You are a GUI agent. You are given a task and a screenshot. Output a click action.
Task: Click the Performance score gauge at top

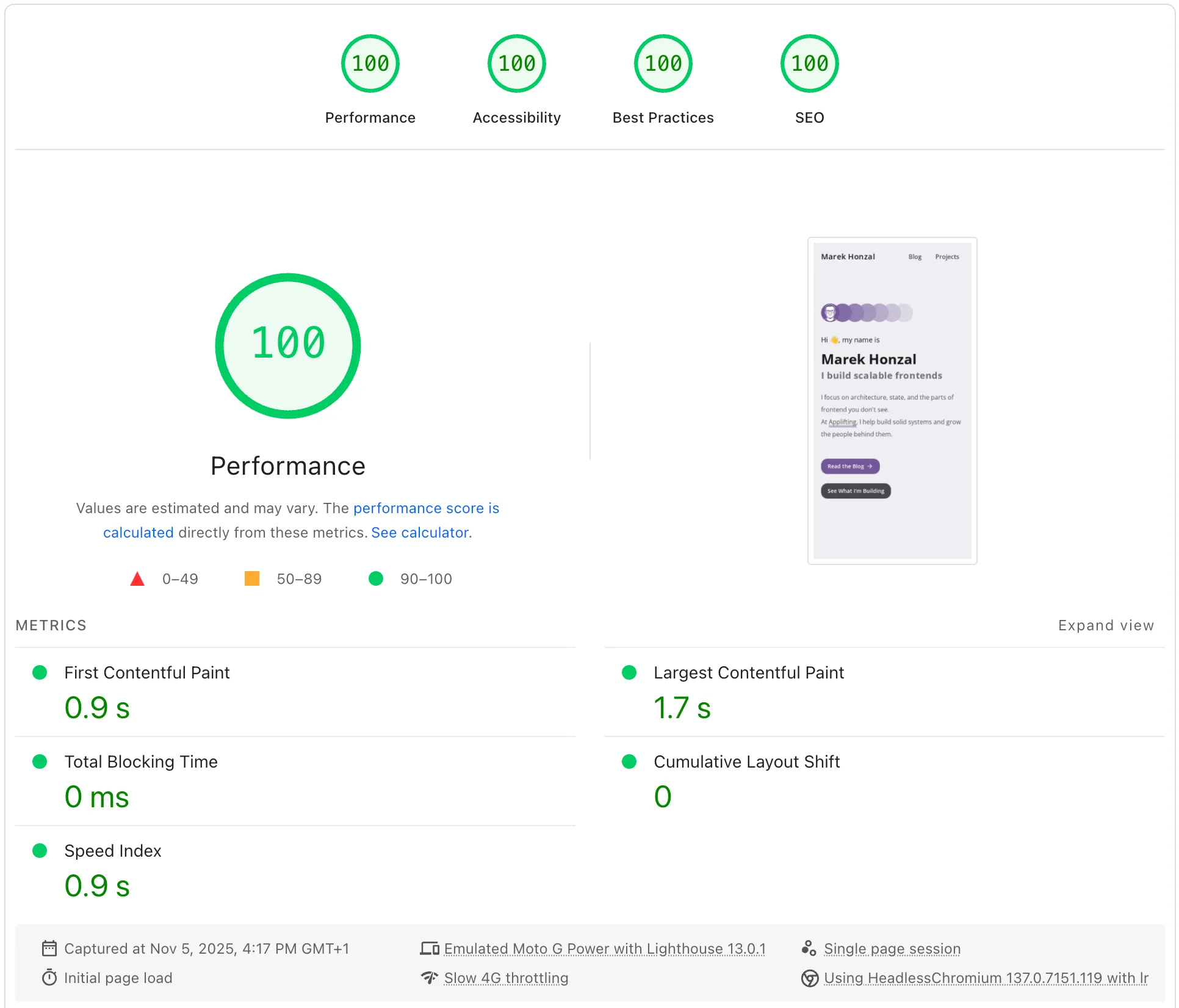click(370, 63)
